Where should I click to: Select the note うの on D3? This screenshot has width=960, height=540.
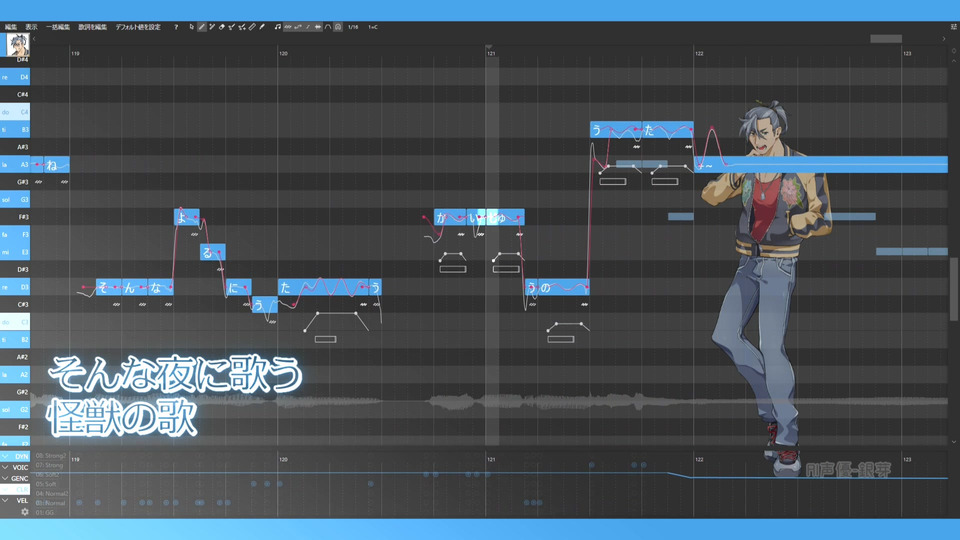(x=557, y=287)
